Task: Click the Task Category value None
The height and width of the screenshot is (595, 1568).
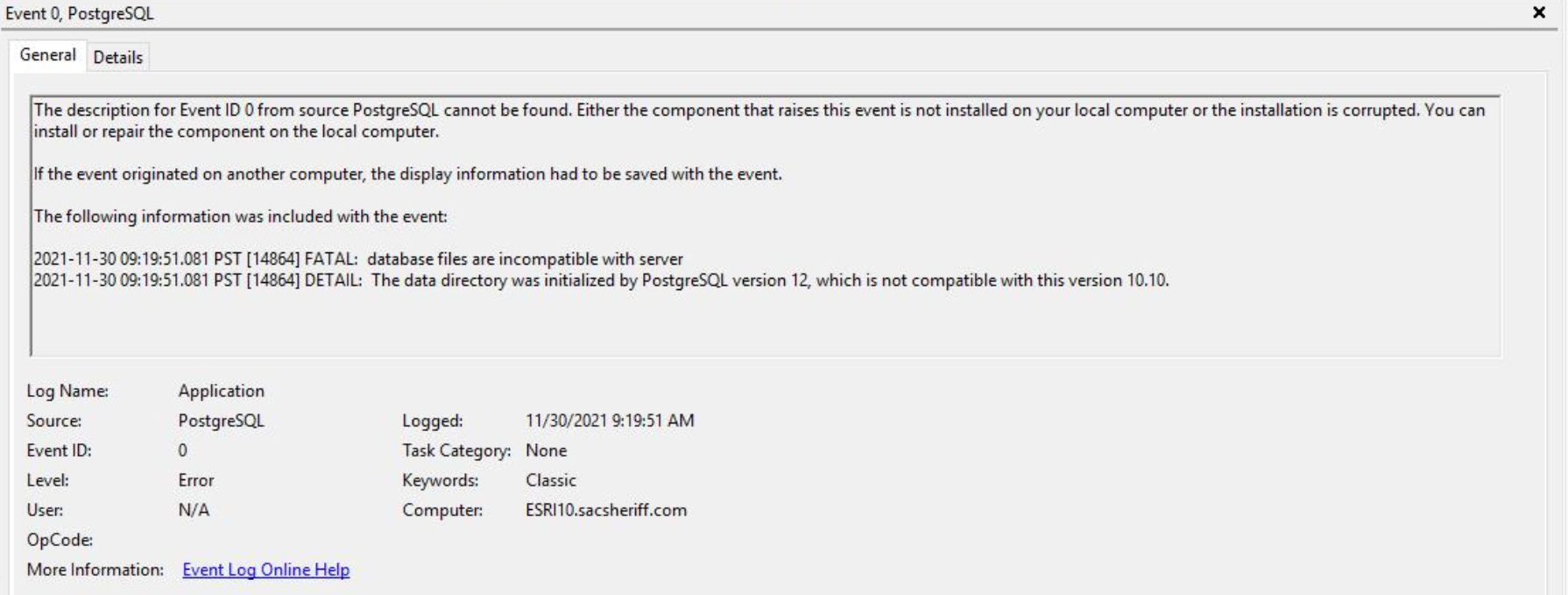Action: (546, 450)
